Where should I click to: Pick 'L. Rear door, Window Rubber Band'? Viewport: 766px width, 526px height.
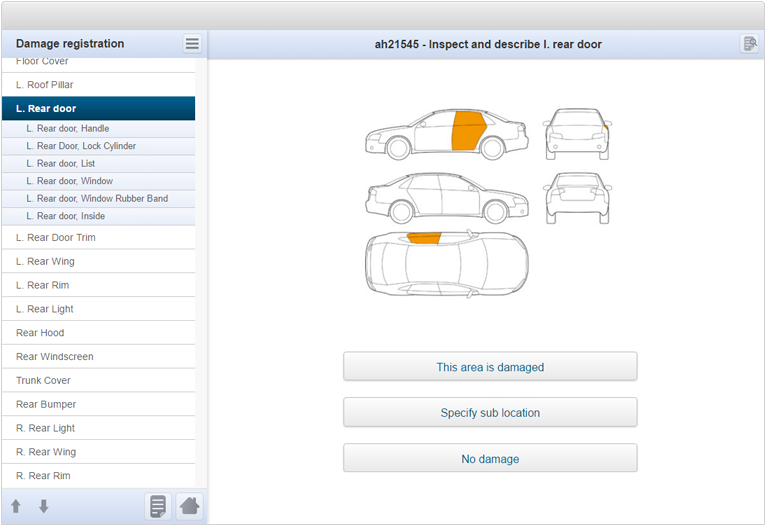[98, 199]
